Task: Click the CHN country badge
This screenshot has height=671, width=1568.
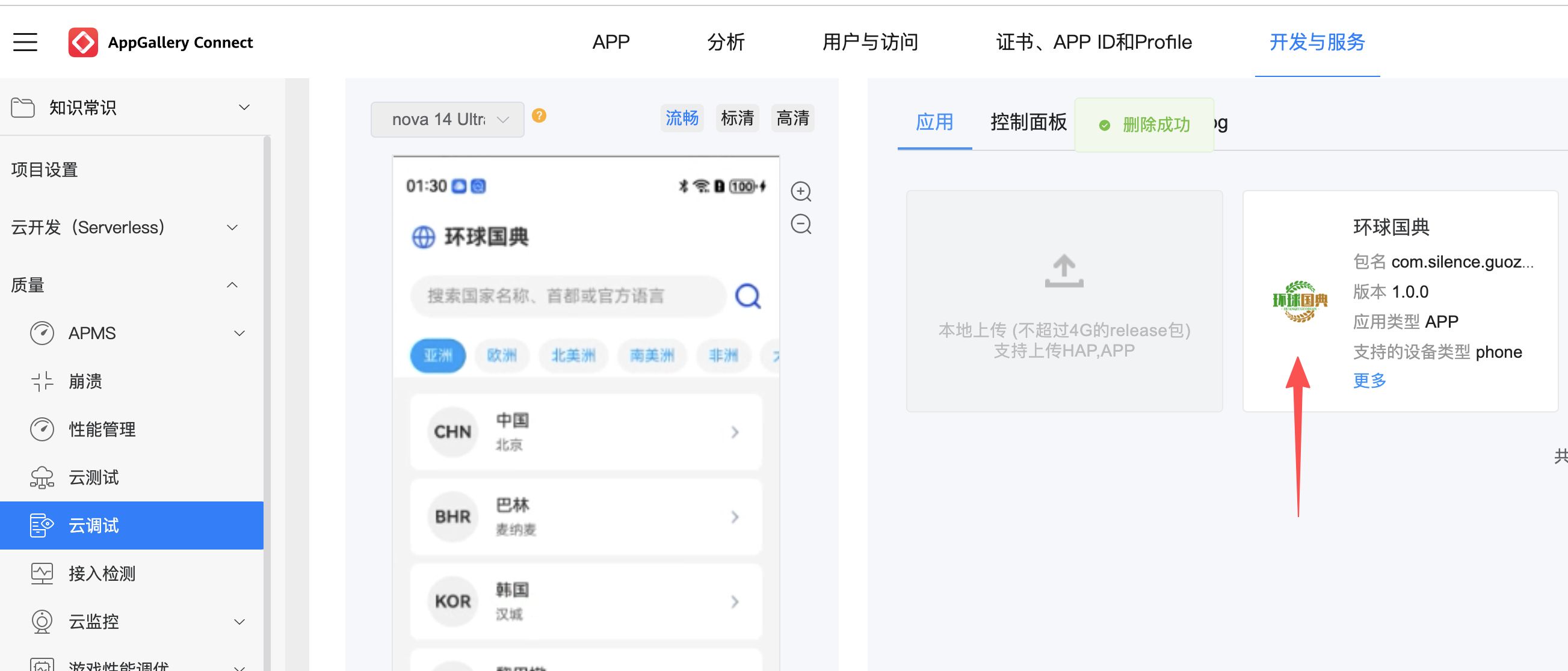Action: [452, 432]
